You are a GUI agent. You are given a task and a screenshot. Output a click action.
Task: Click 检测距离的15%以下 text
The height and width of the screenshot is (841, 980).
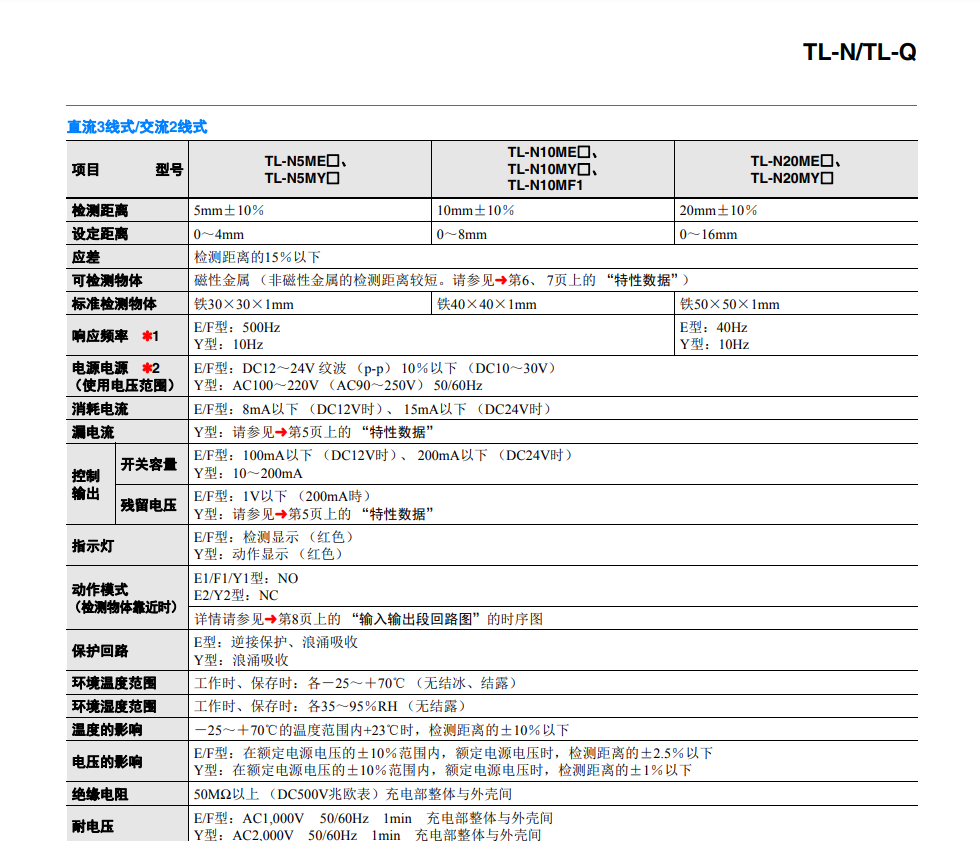pyautogui.click(x=258, y=257)
